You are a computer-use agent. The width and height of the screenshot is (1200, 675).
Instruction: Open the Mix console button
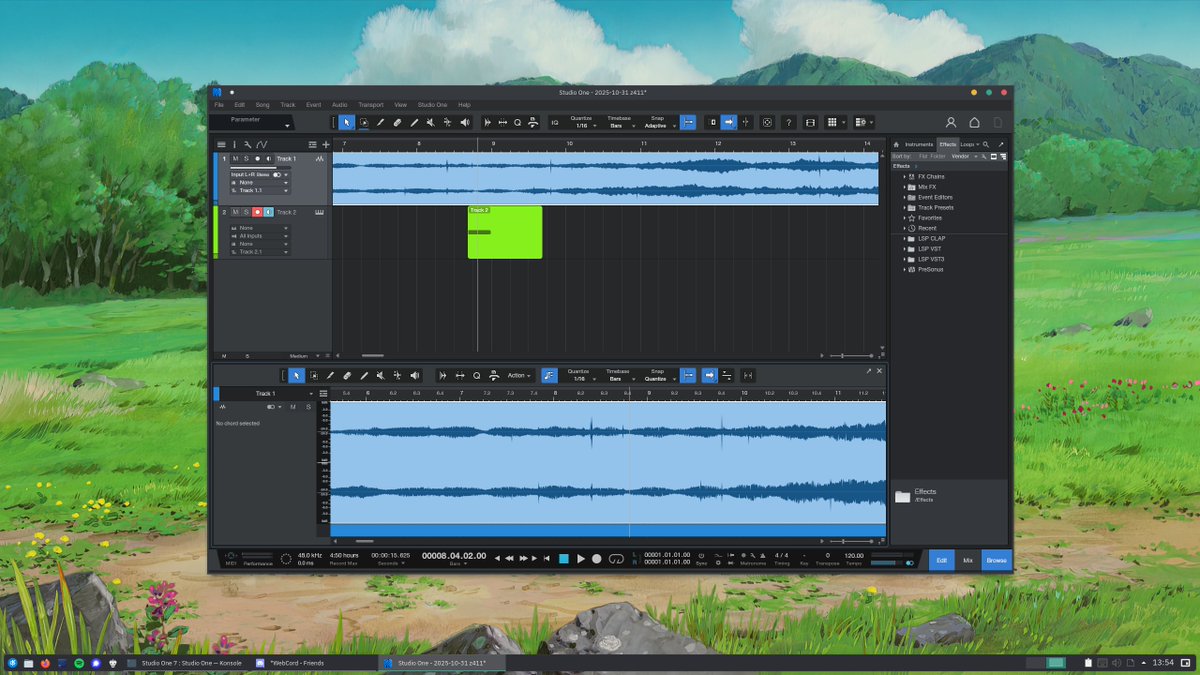pyautogui.click(x=968, y=560)
